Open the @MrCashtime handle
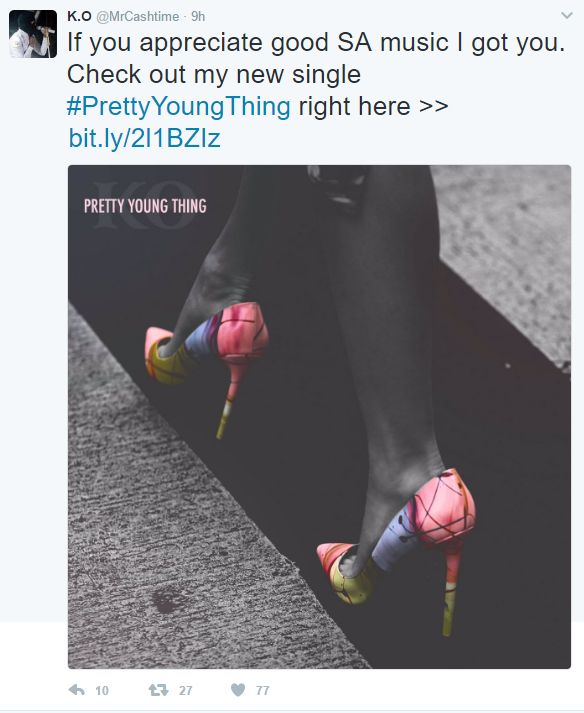The width and height of the screenshot is (584, 713). coord(137,17)
